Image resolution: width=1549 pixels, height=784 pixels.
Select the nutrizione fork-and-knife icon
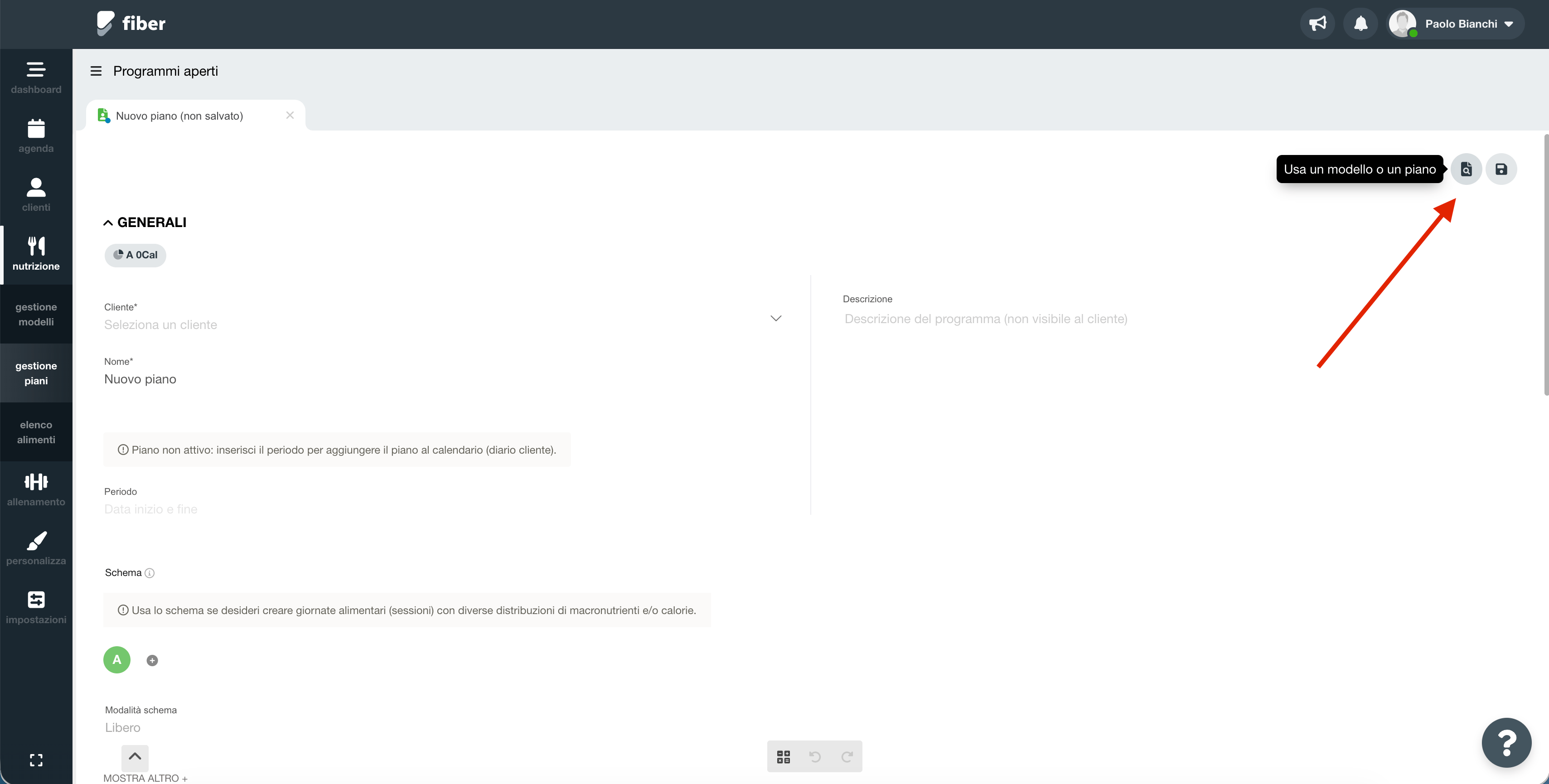tap(36, 245)
